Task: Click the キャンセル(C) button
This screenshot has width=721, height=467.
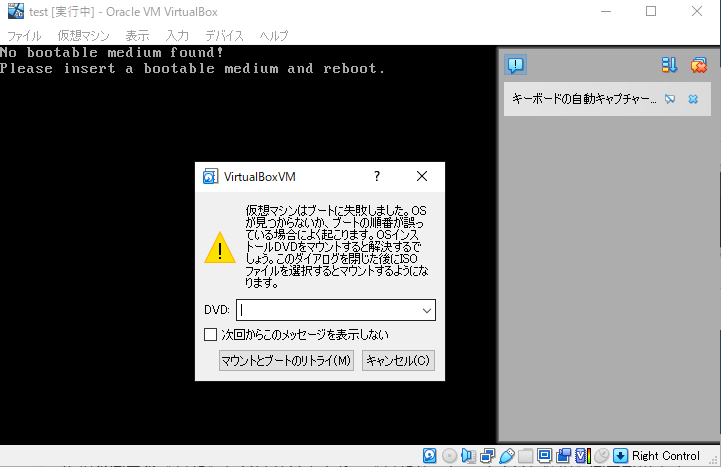Action: [x=398, y=360]
